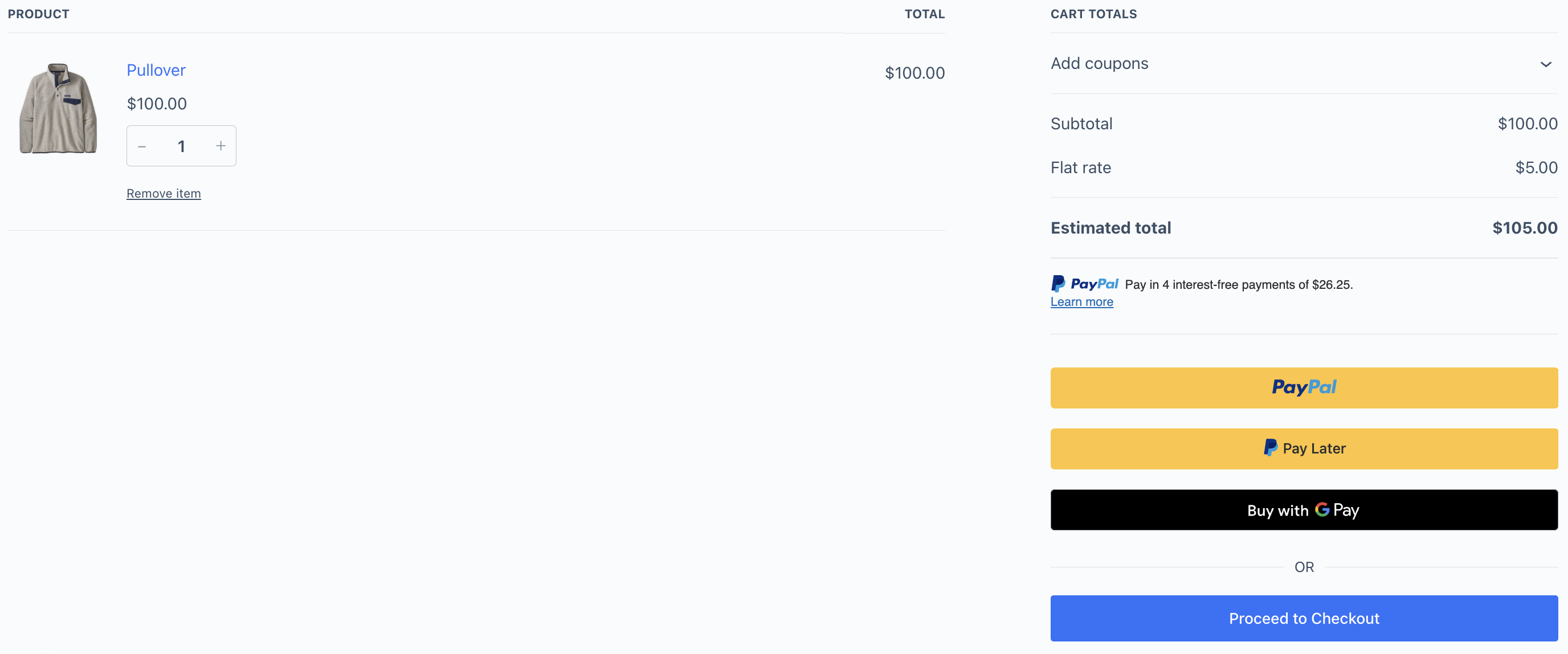Click the Google G logo on Pay button
Image resolution: width=1568 pixels, height=654 pixels.
pos(1321,509)
